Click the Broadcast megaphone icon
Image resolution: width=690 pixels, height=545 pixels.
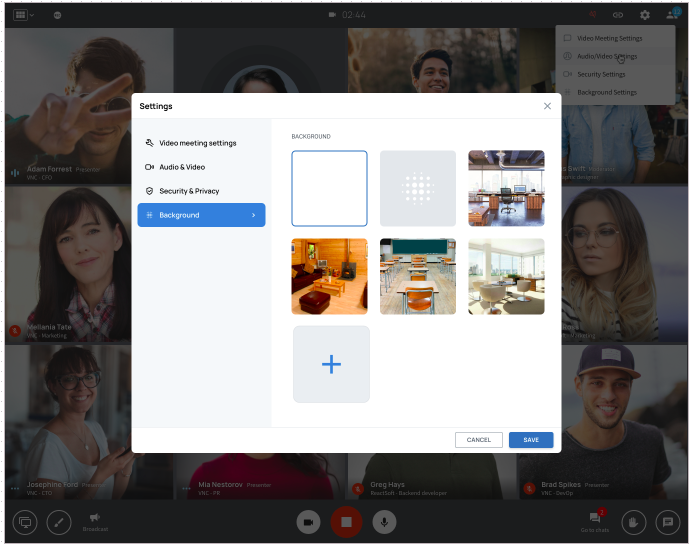(x=95, y=518)
